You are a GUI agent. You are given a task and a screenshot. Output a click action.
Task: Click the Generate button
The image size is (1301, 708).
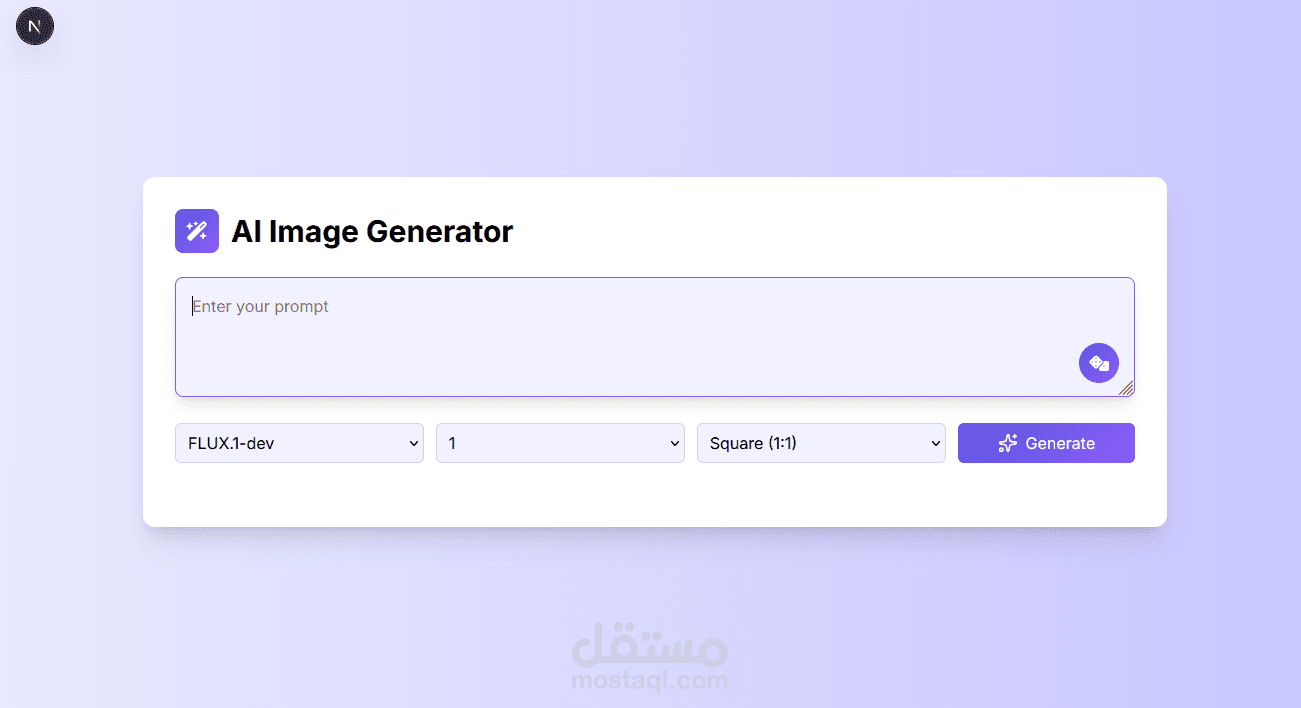pyautogui.click(x=1046, y=443)
